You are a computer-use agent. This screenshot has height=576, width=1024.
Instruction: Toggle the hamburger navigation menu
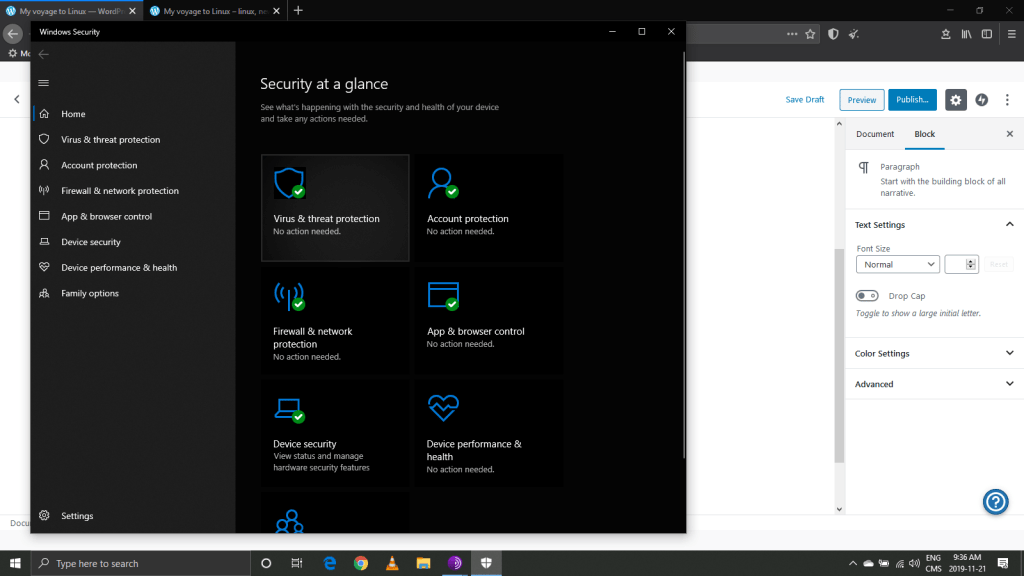pyautogui.click(x=43, y=83)
